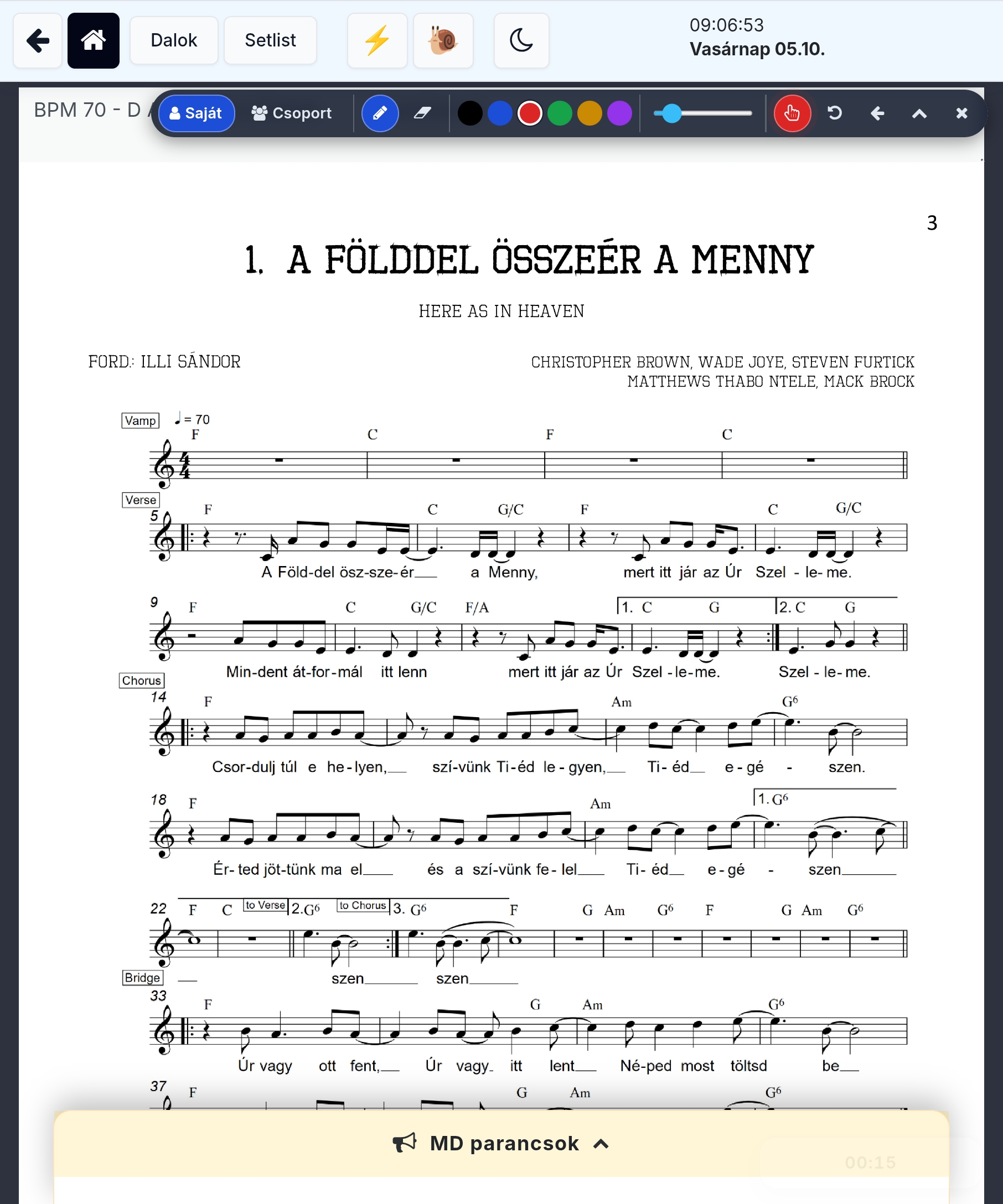
Task: Pick the green pen color
Action: coord(560,113)
